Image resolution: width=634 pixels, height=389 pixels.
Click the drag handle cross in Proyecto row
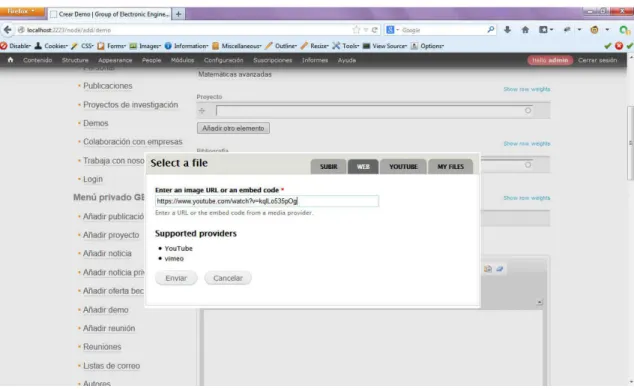coord(202,111)
